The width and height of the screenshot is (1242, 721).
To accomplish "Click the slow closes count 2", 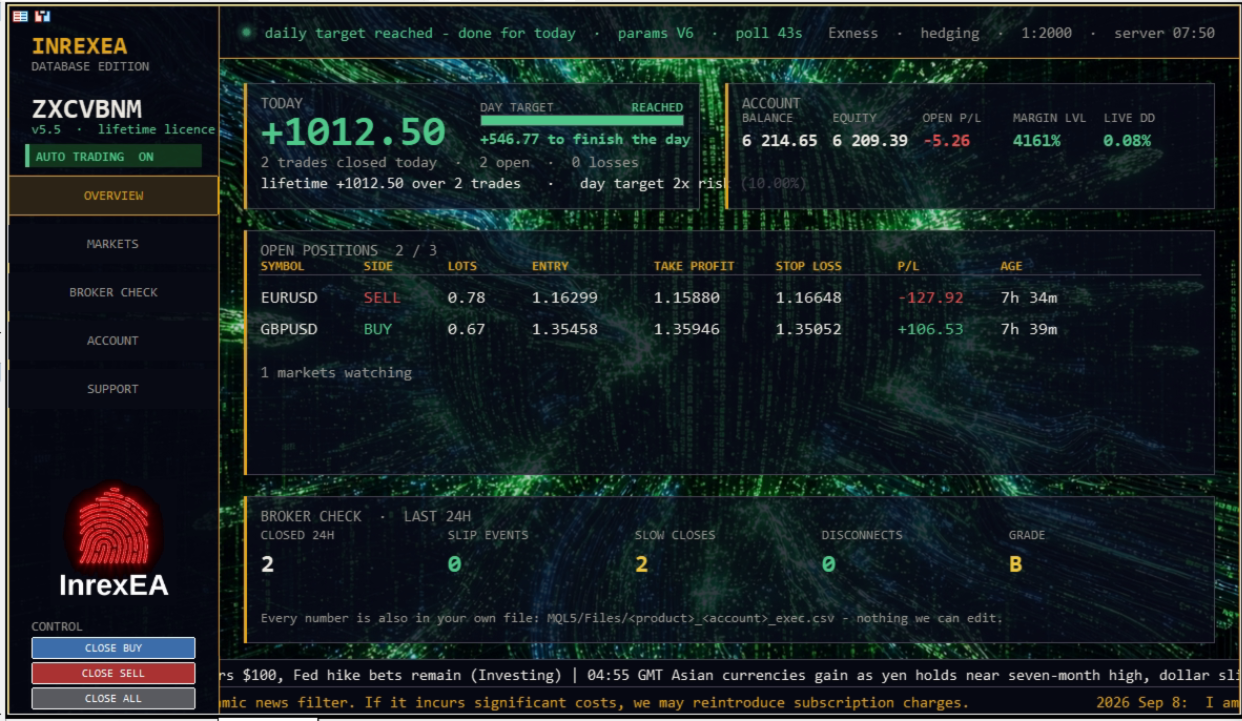I will coord(641,565).
